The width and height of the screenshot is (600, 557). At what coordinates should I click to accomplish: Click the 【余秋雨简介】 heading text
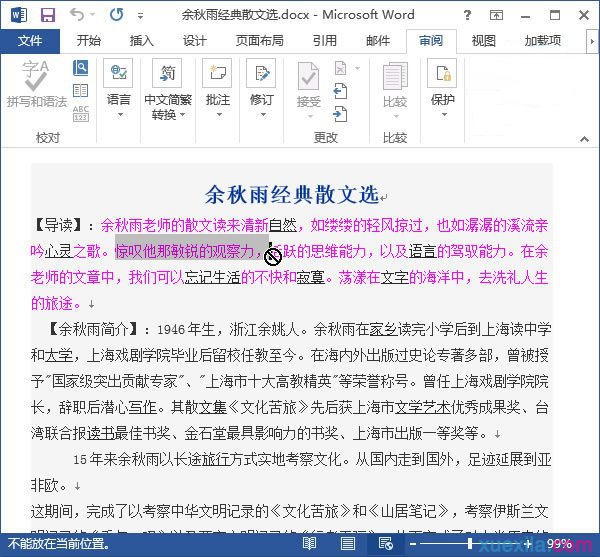[x=94, y=329]
